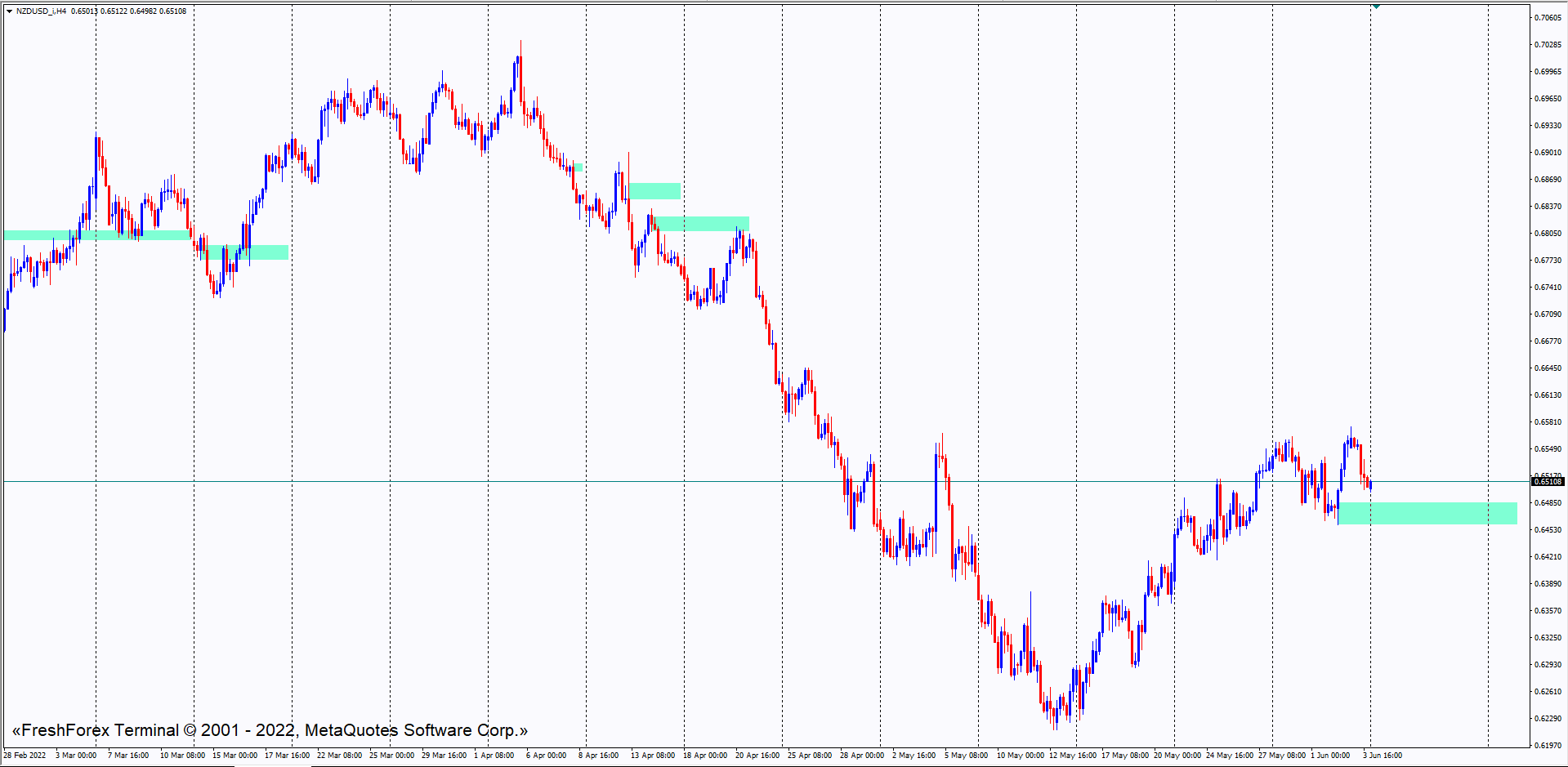This screenshot has width=1568, height=767.
Task: Click the 0.61970 price scale label
Action: [1547, 745]
